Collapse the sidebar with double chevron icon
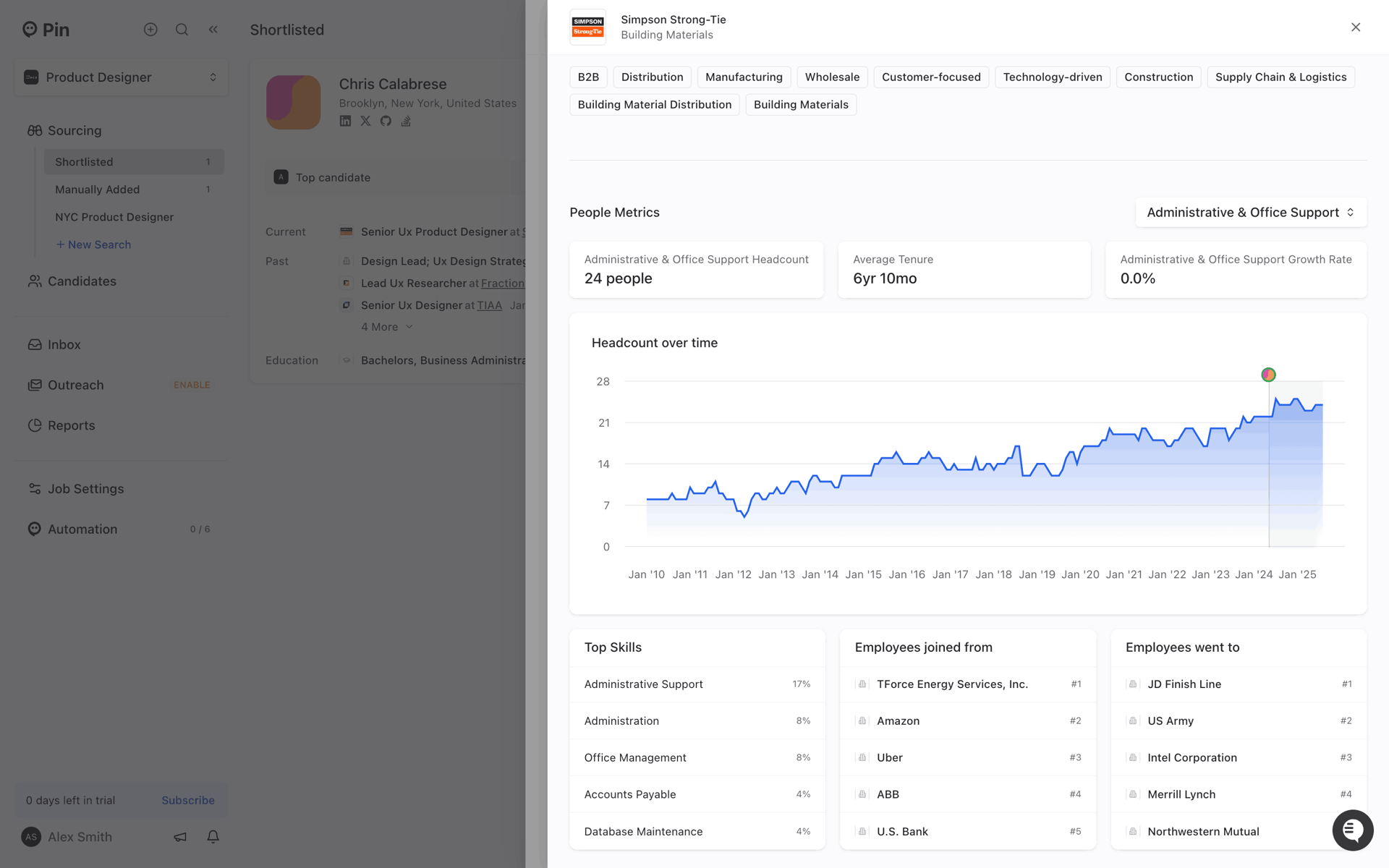The height and width of the screenshot is (868, 1389). click(x=213, y=30)
